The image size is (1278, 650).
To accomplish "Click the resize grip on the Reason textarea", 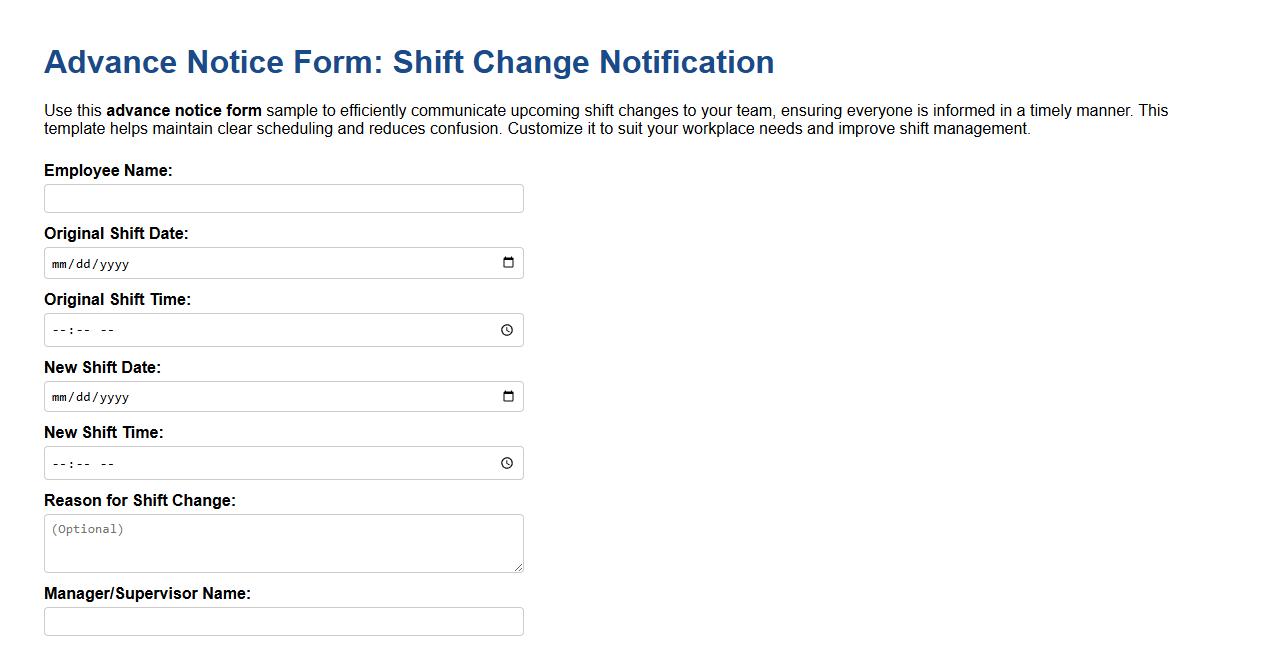I will coord(519,567).
